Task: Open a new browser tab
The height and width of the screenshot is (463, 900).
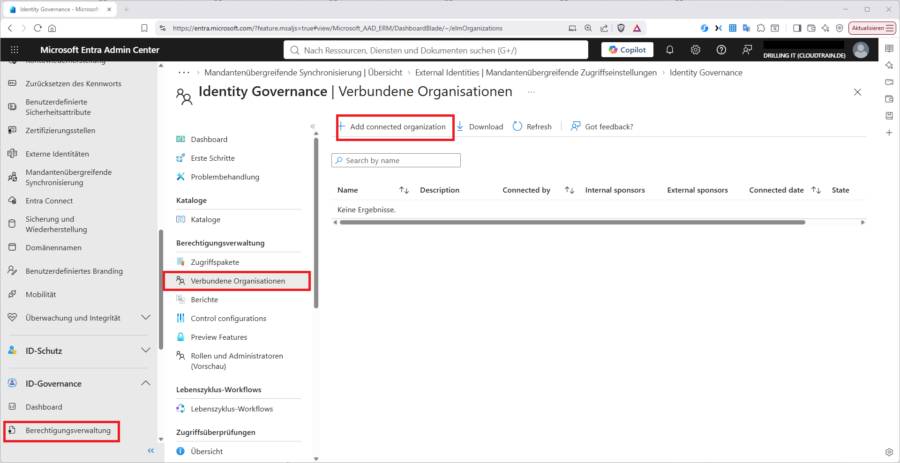Action: (x=126, y=9)
